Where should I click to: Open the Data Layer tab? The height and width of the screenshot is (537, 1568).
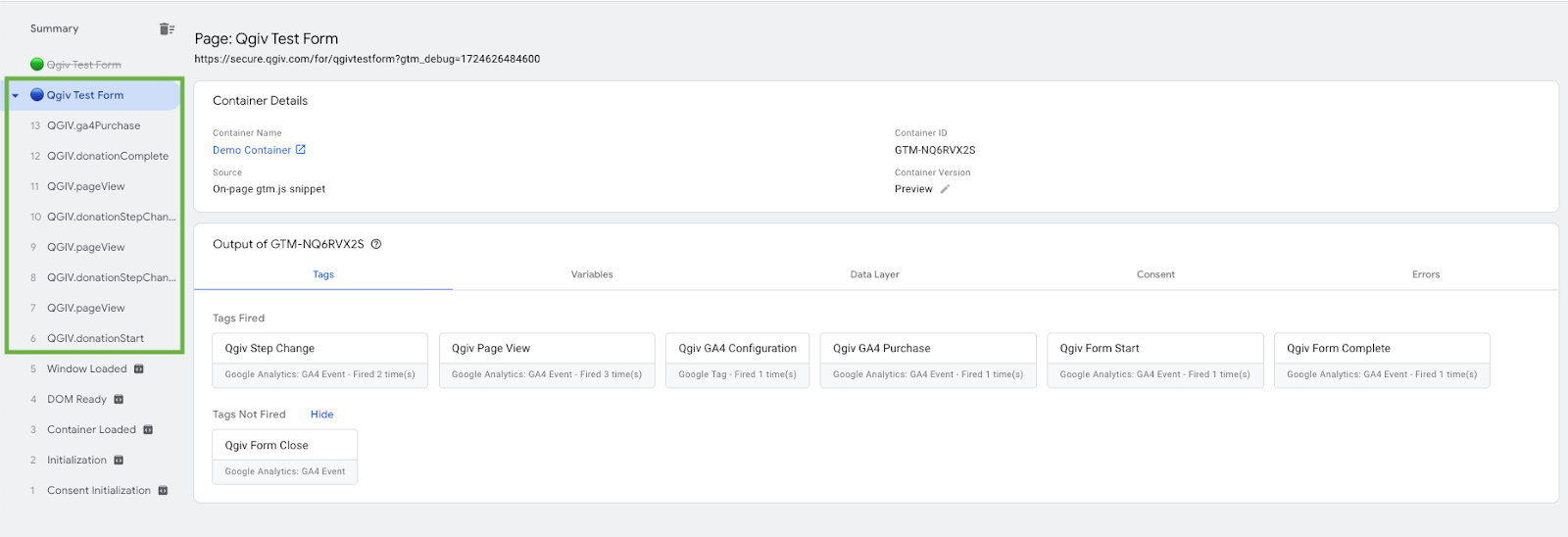(874, 274)
